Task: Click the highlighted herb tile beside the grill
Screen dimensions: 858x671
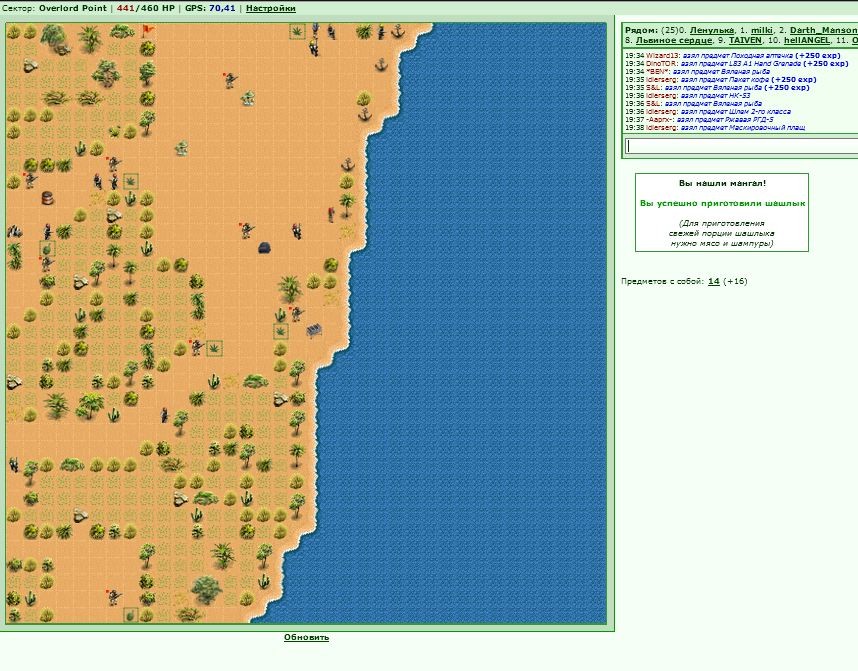Action: [281, 331]
